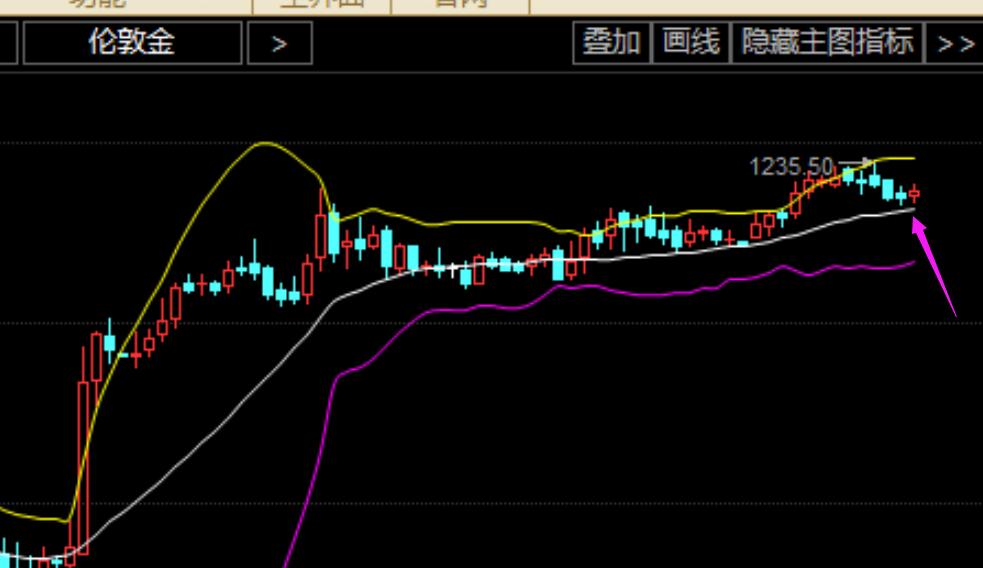Viewport: 983px width, 568px height.
Task: Click the 叠加 overlay button
Action: (x=611, y=43)
